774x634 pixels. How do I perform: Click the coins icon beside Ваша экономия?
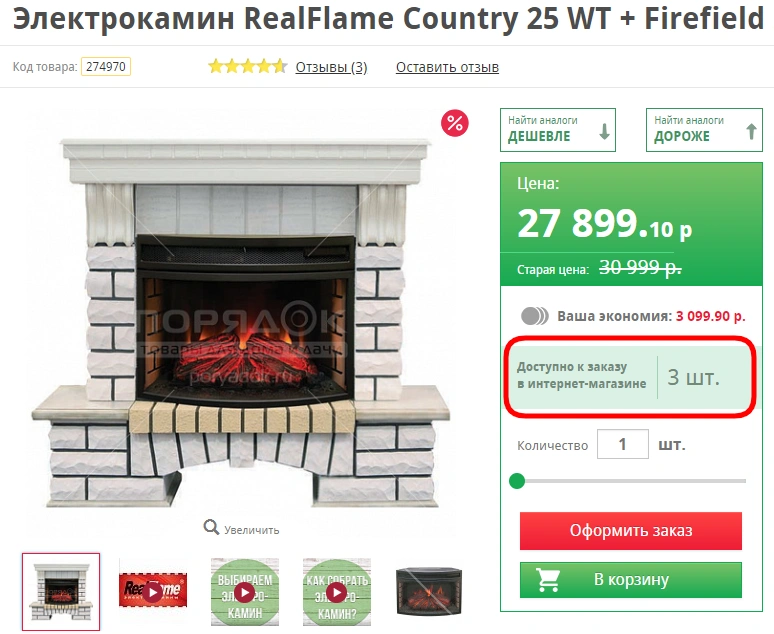point(535,316)
